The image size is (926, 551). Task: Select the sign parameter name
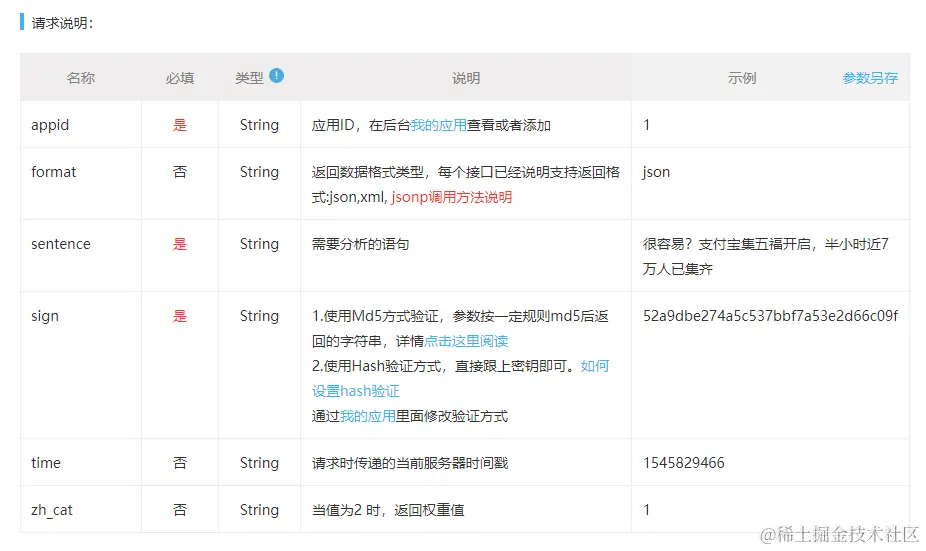(45, 316)
